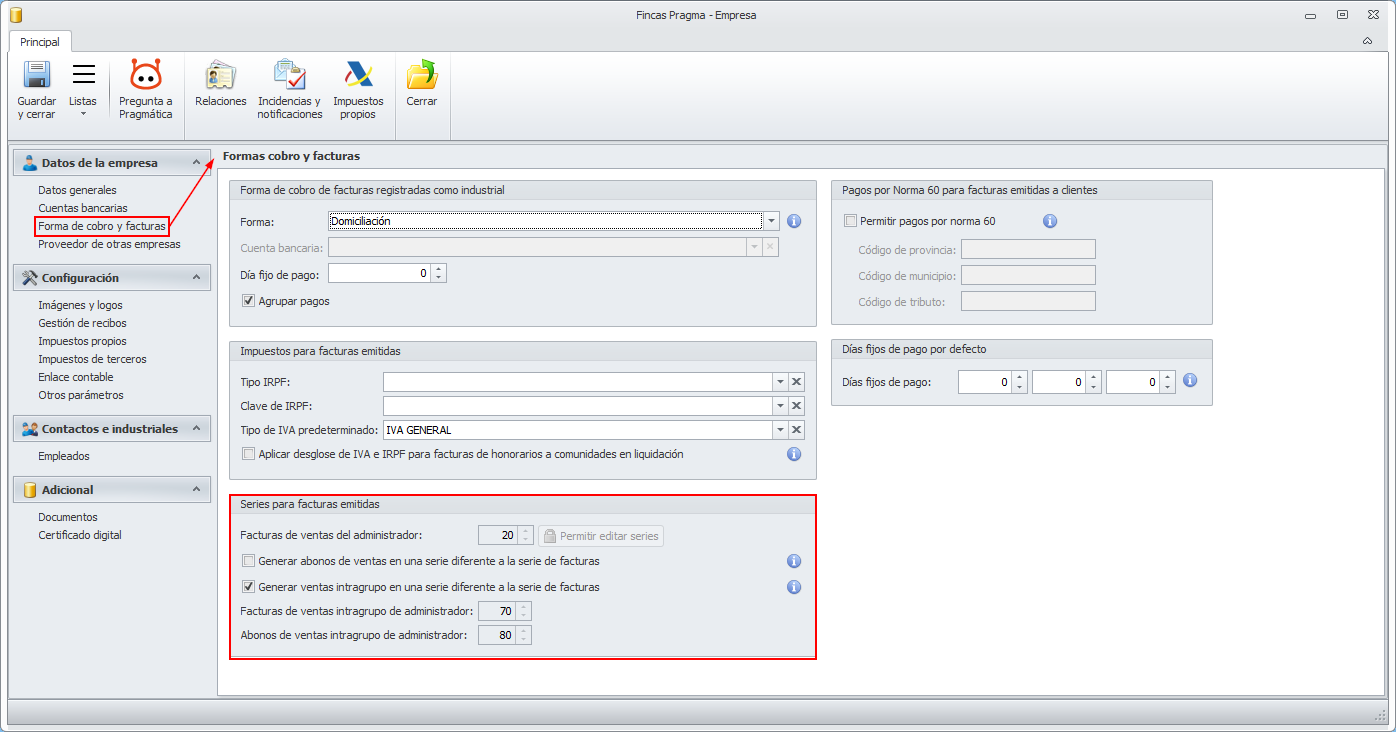Increase Día fijo de pago value
1396x732 pixels.
point(439,269)
